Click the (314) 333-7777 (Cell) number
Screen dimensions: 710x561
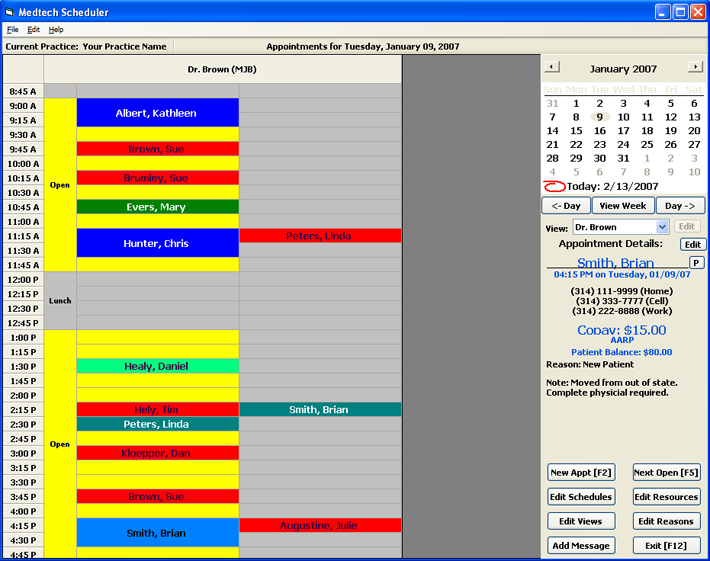click(622, 301)
